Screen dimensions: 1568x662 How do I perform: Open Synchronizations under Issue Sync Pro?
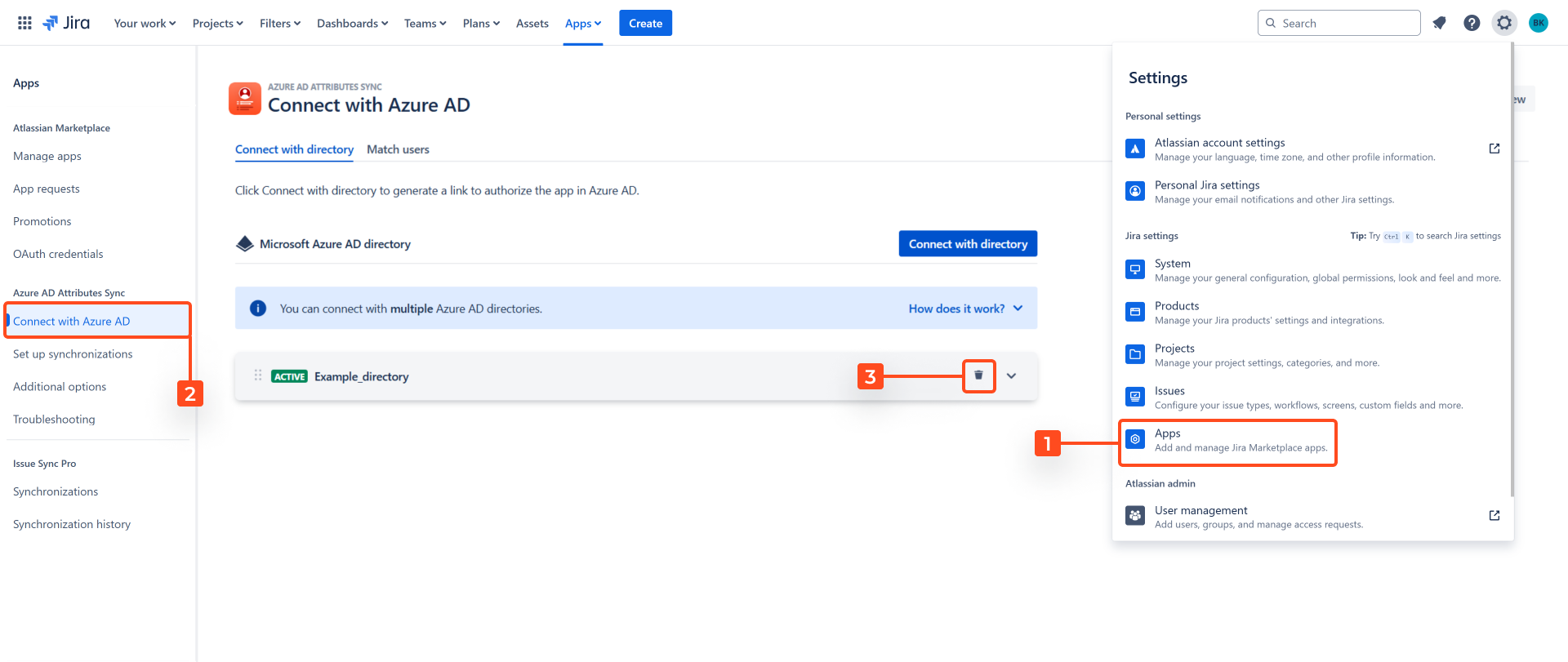pyautogui.click(x=56, y=491)
